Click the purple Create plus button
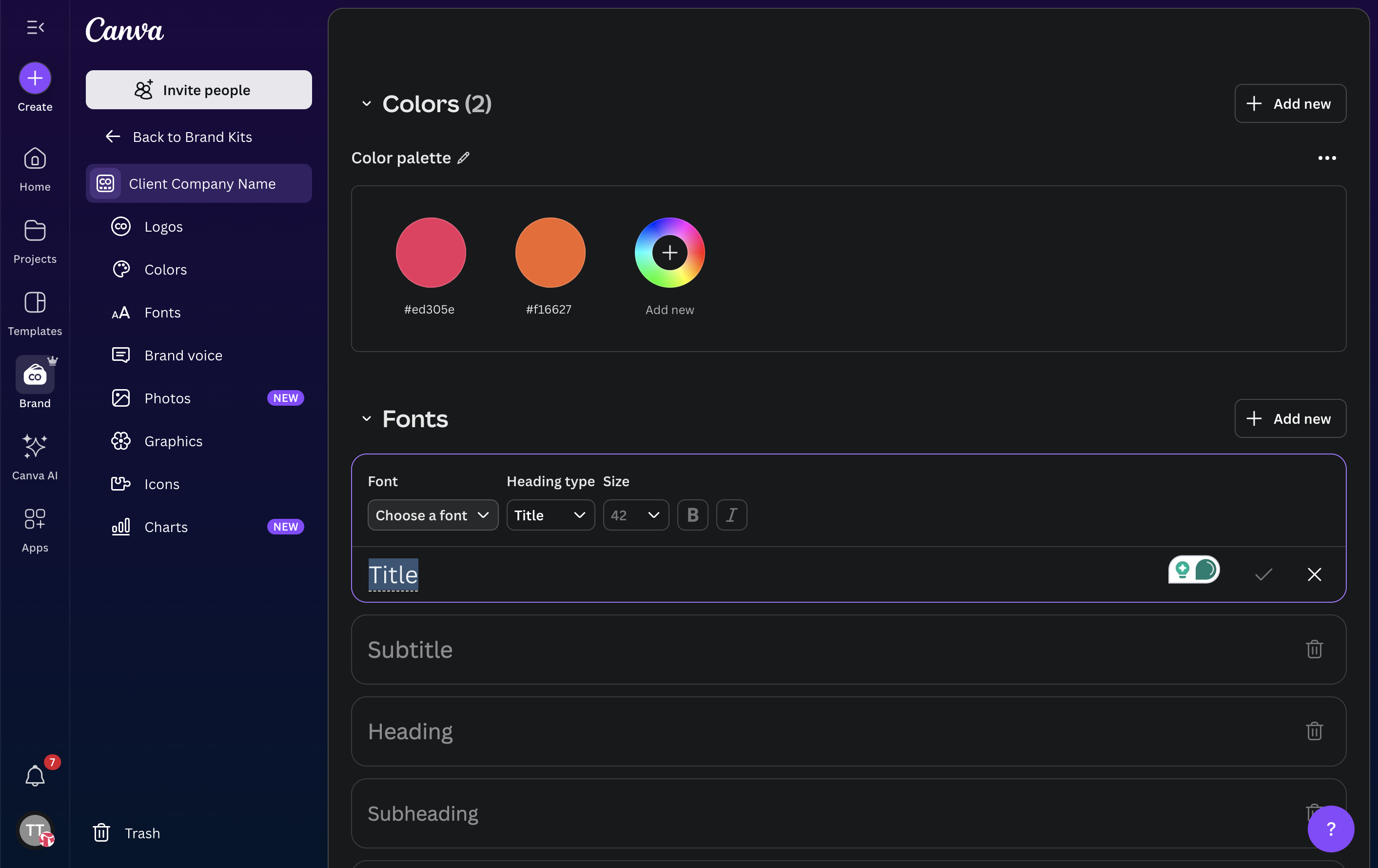The image size is (1378, 868). [35, 78]
